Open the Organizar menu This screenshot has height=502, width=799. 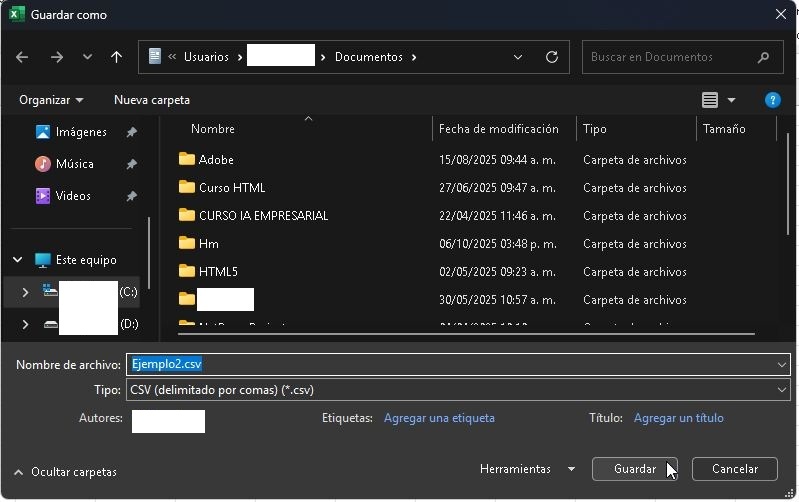point(51,100)
